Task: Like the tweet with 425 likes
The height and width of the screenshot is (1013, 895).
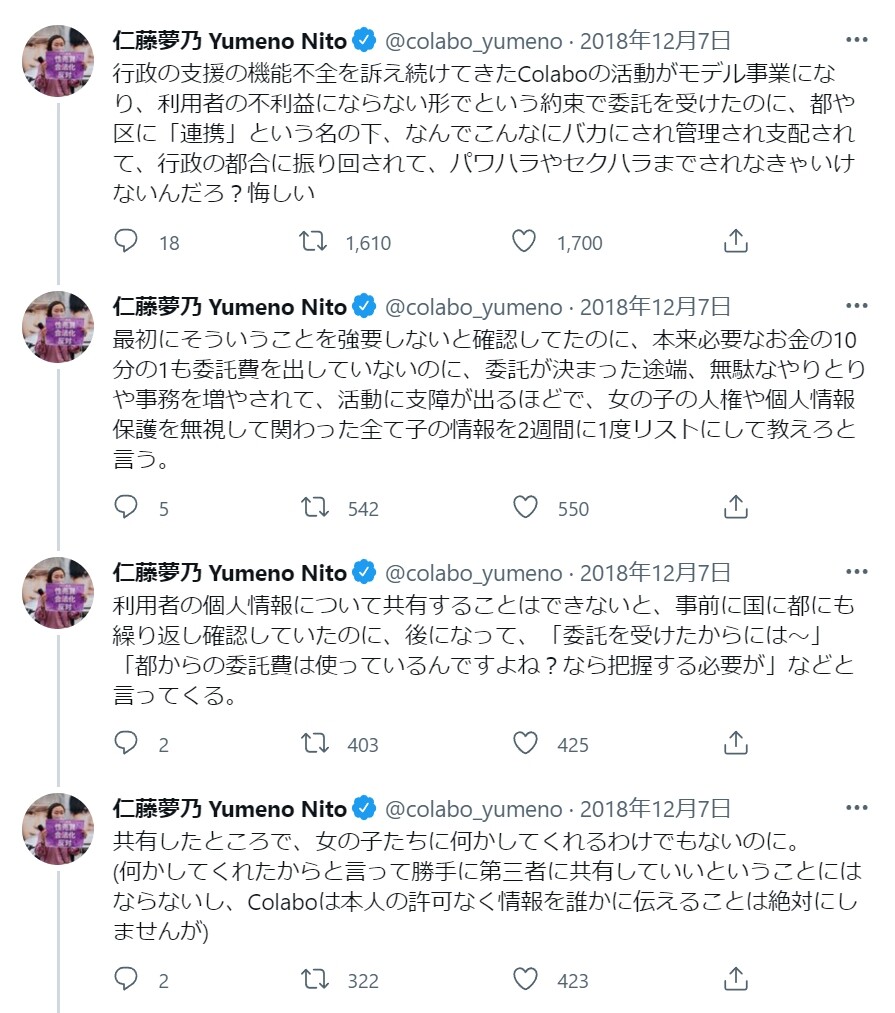Action: pyautogui.click(x=524, y=743)
